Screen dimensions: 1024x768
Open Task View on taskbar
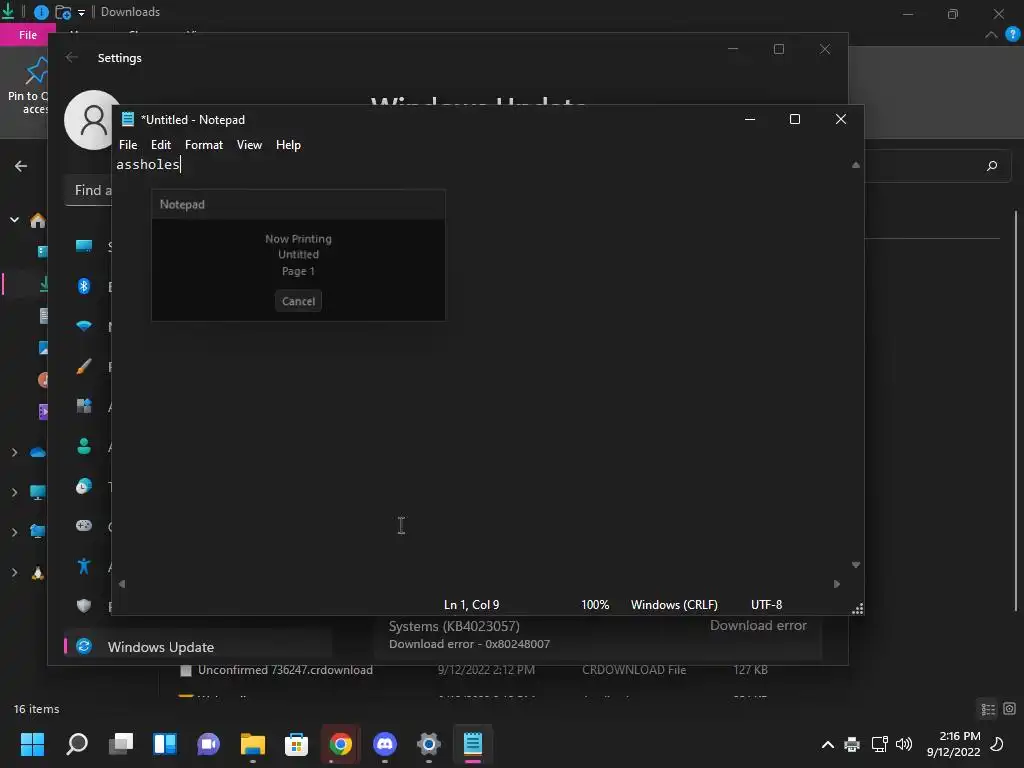[x=121, y=744]
